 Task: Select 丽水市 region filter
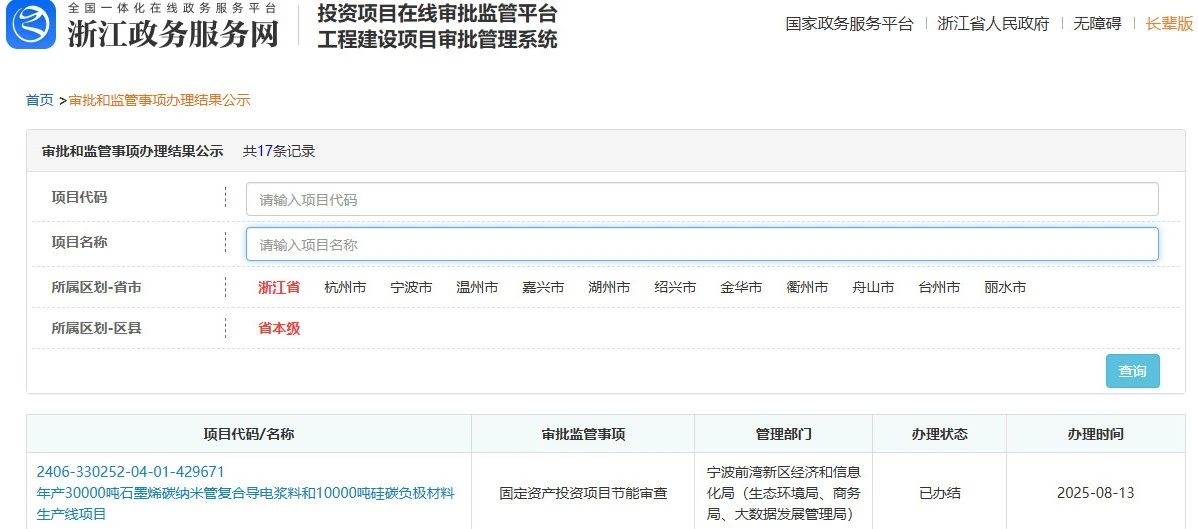pos(1005,287)
